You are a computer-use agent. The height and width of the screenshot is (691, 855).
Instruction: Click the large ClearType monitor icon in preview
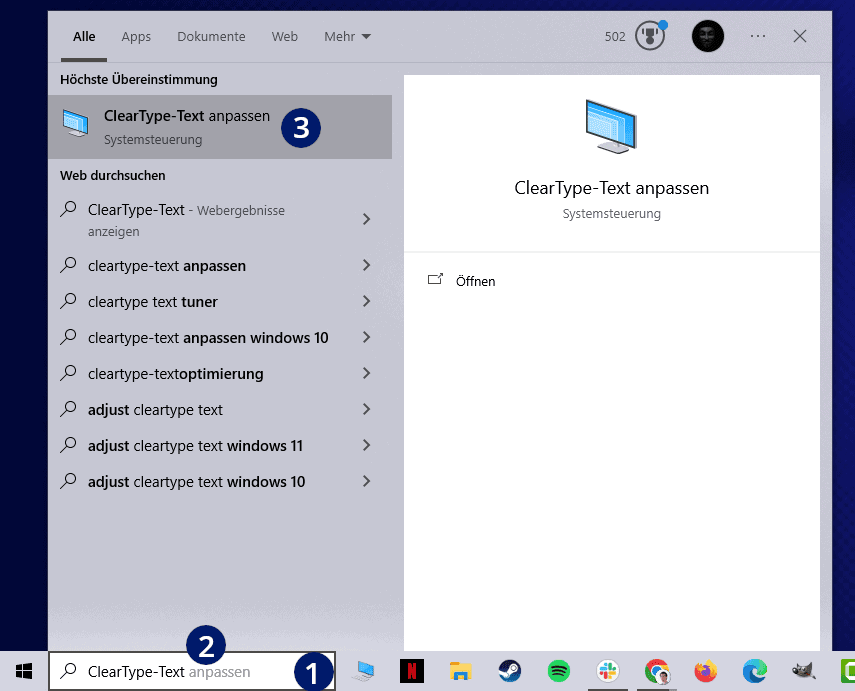pos(611,127)
